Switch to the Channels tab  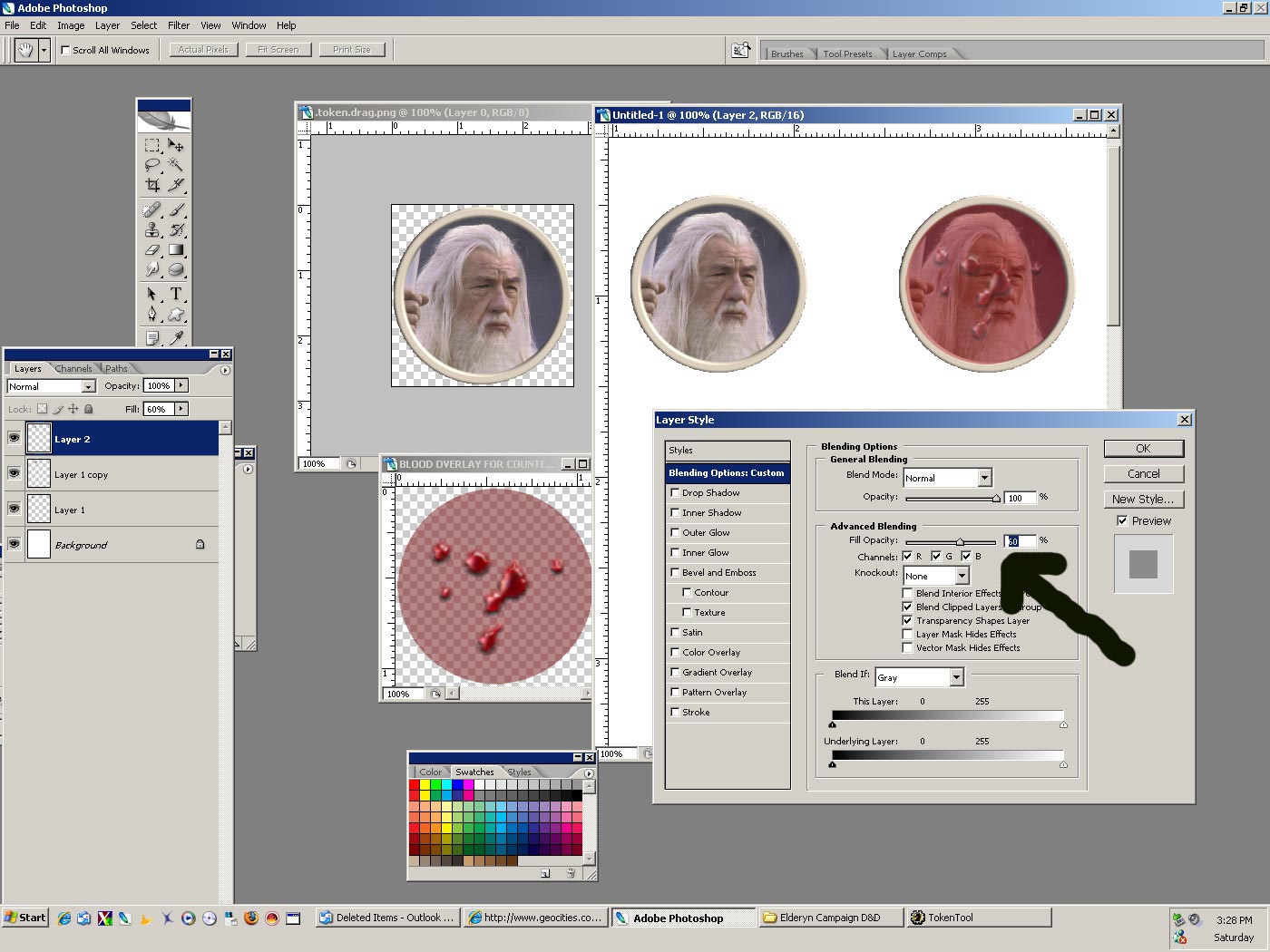[73, 369]
